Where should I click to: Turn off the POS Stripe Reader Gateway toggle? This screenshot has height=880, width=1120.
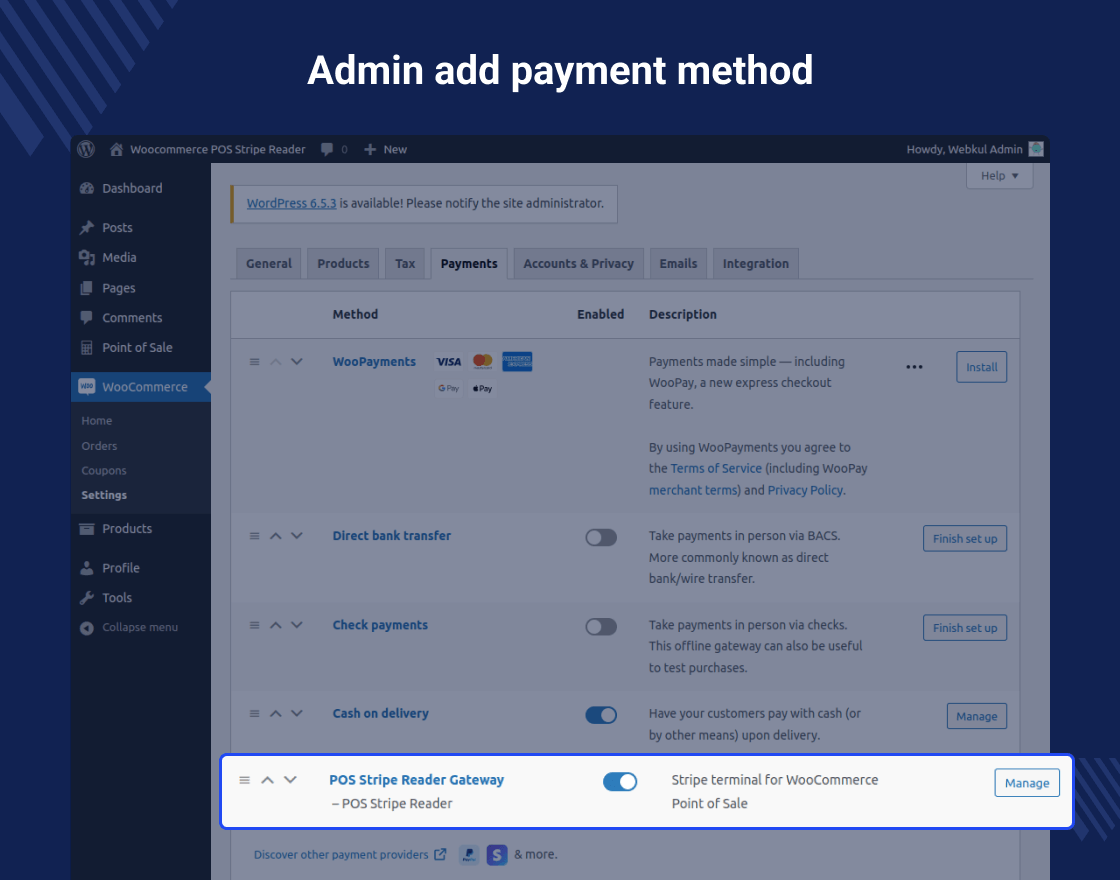[x=620, y=781]
